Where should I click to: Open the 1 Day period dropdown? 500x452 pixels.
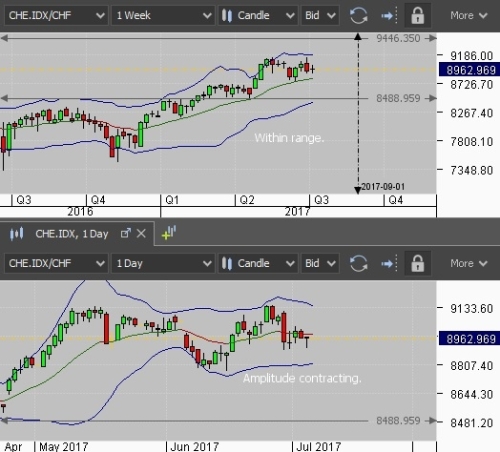[163, 264]
